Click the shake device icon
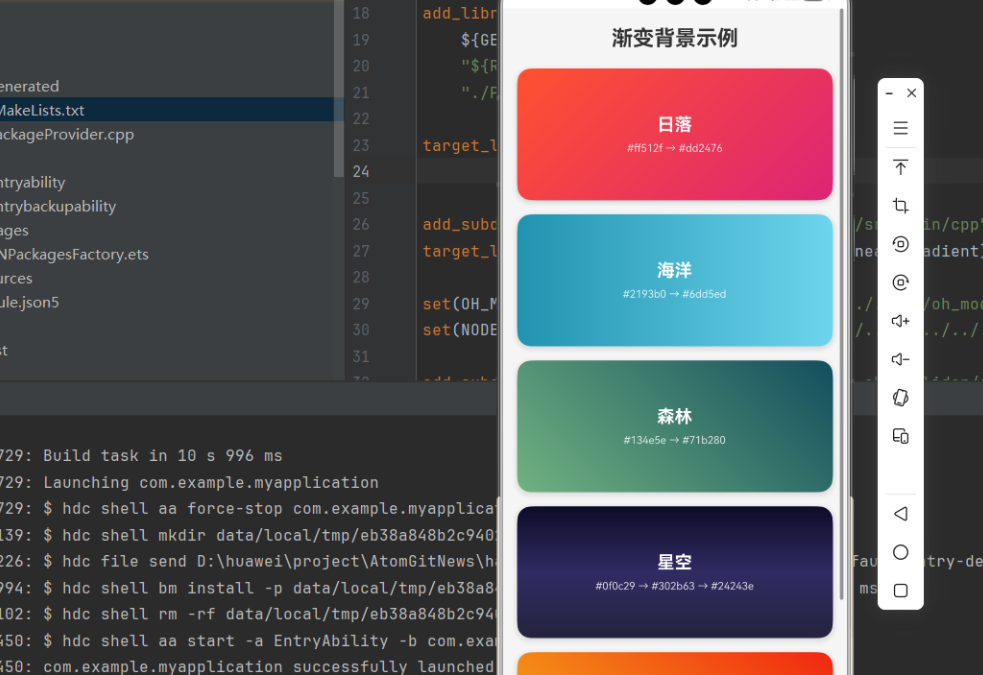Screen dimensions: 983x675 tap(900, 397)
